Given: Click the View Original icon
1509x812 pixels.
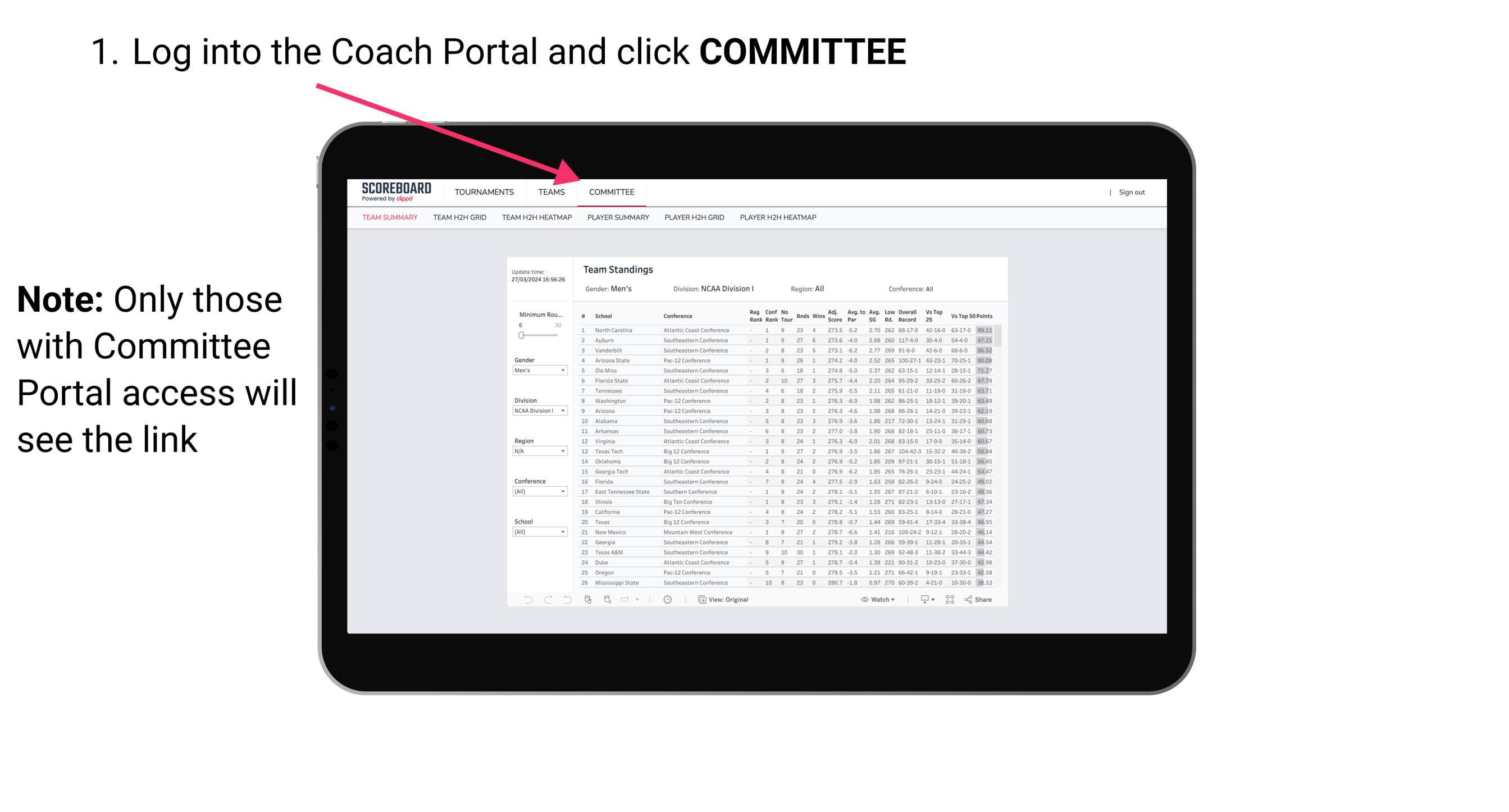Looking at the screenshot, I should click(700, 600).
